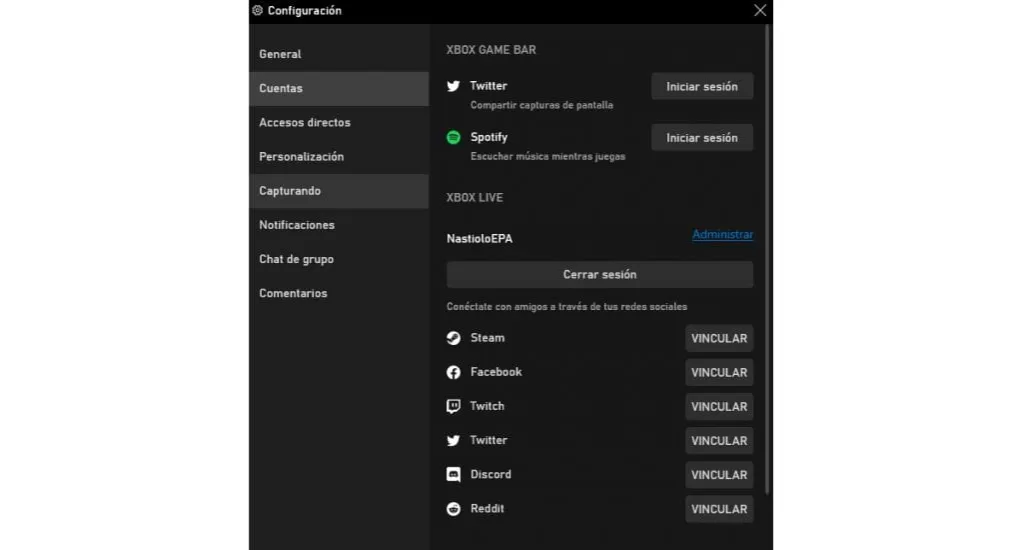Click 'Conéctate con amigos' description text

[567, 307]
